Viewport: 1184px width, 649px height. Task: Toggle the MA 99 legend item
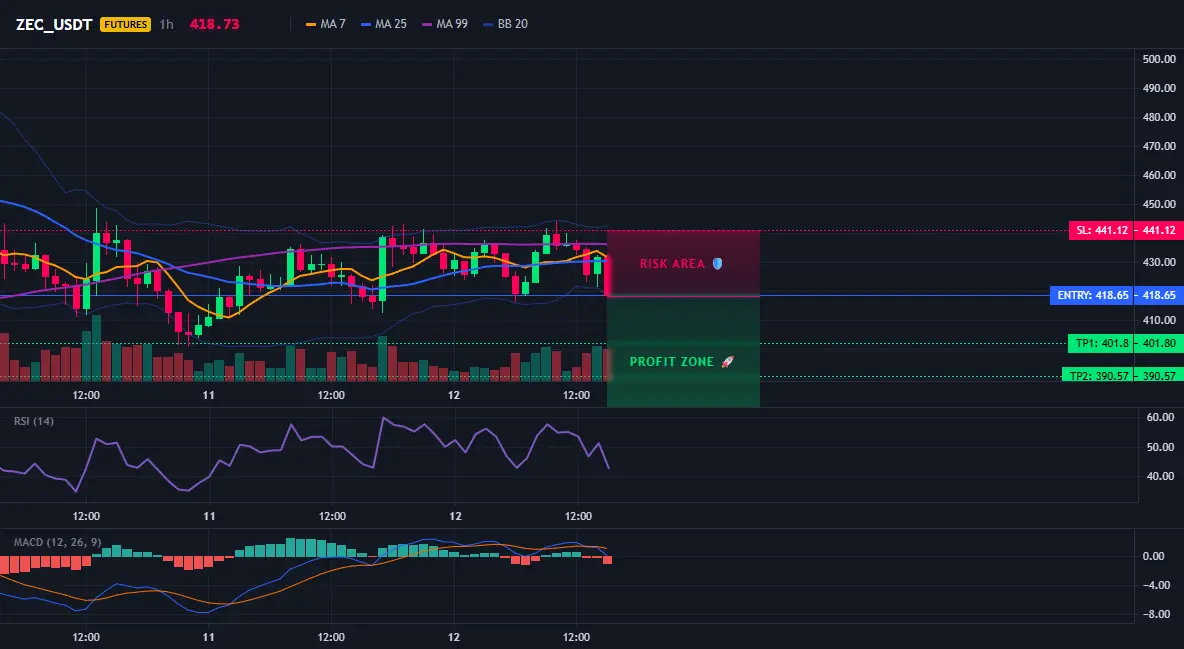pyautogui.click(x=445, y=24)
